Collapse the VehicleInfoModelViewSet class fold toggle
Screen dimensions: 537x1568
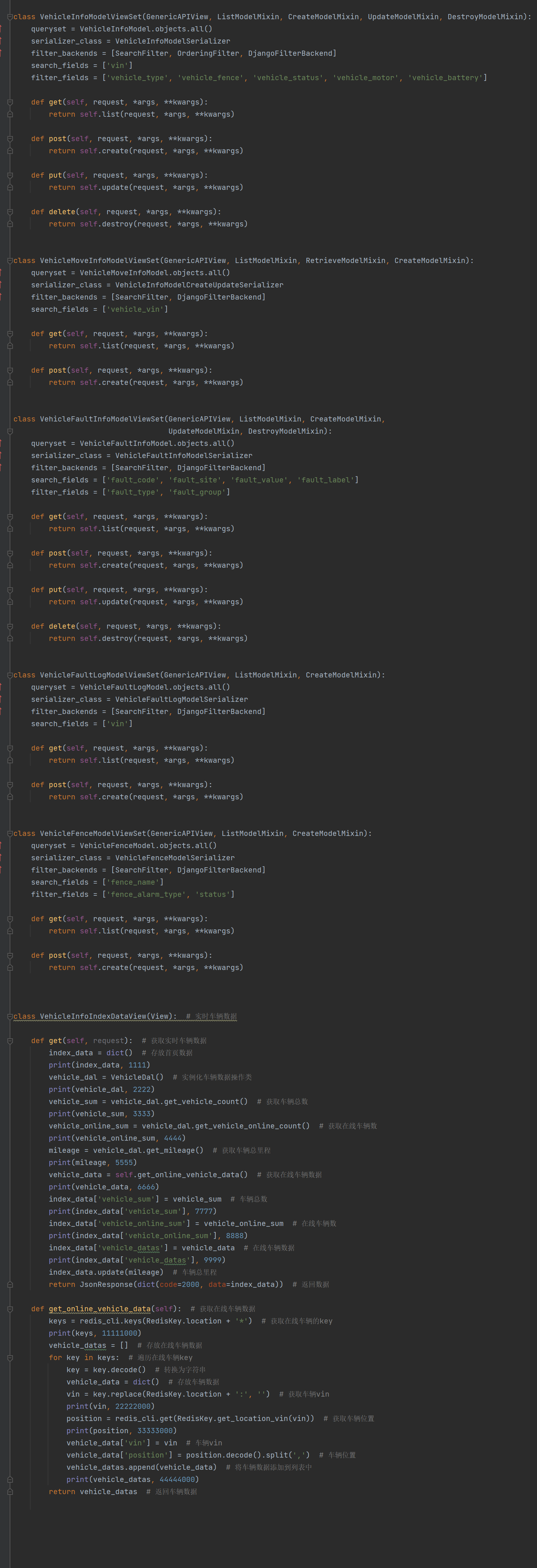[x=10, y=17]
